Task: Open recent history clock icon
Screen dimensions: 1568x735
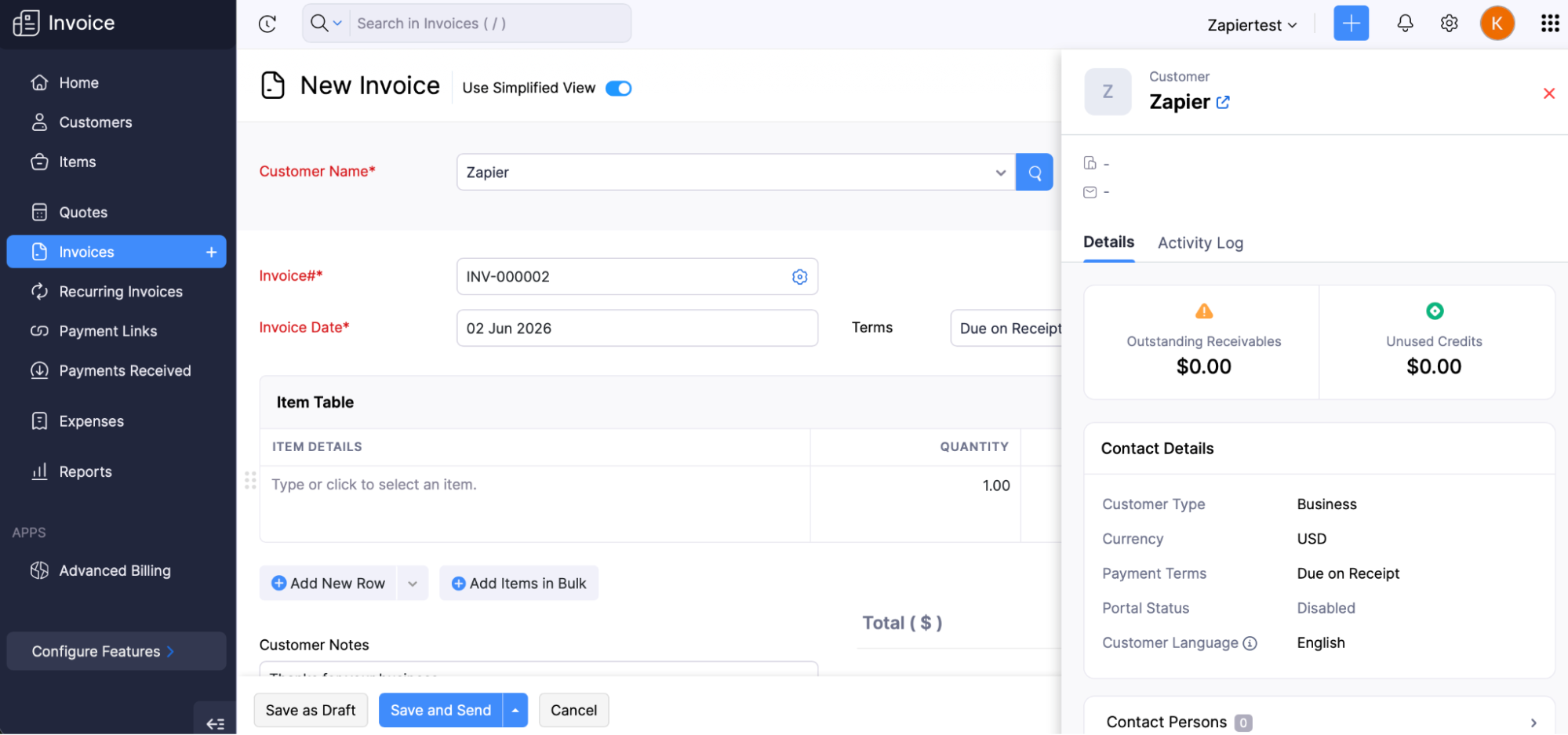Action: (x=267, y=24)
